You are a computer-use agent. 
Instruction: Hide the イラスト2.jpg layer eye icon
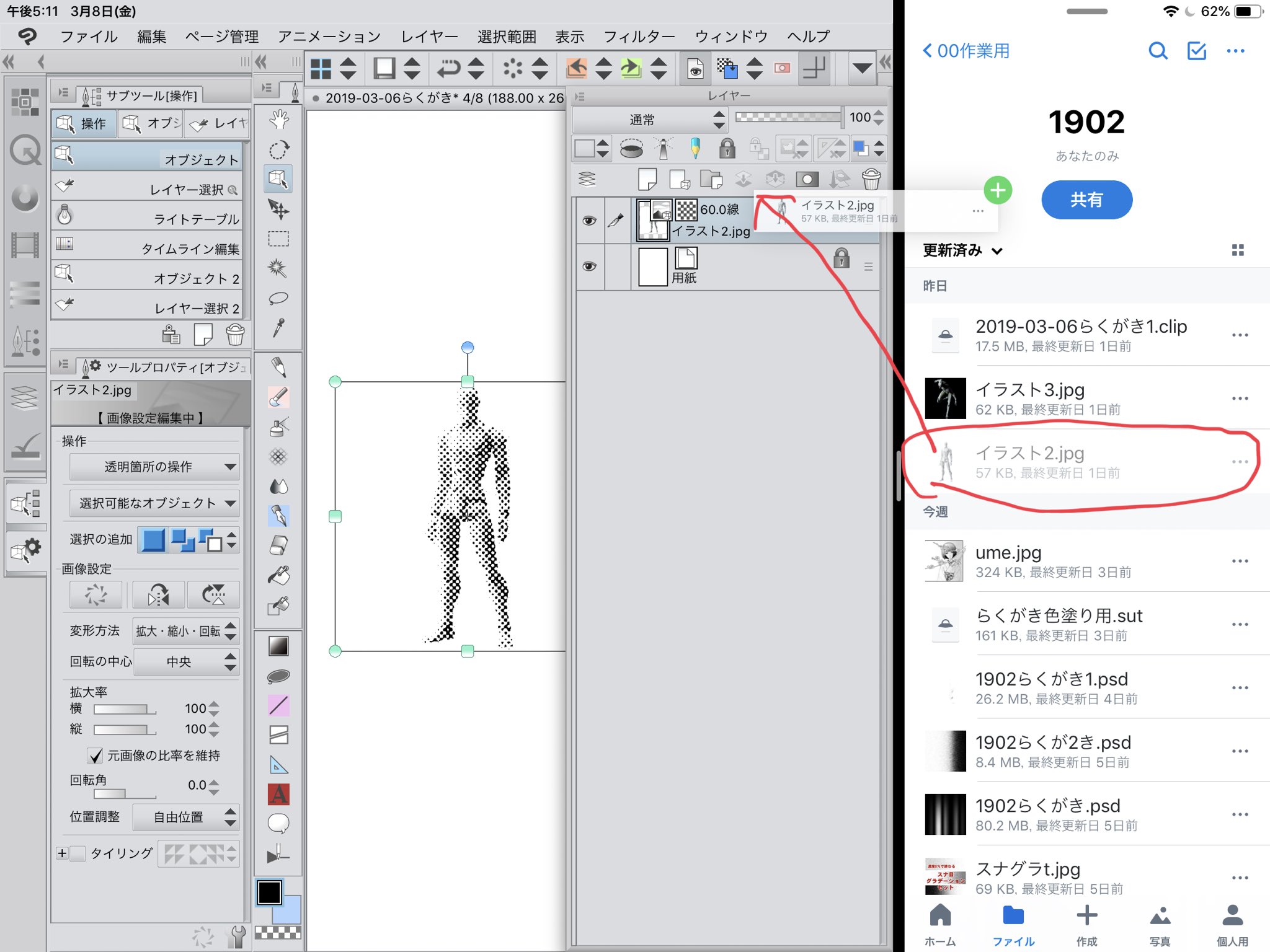(x=589, y=221)
